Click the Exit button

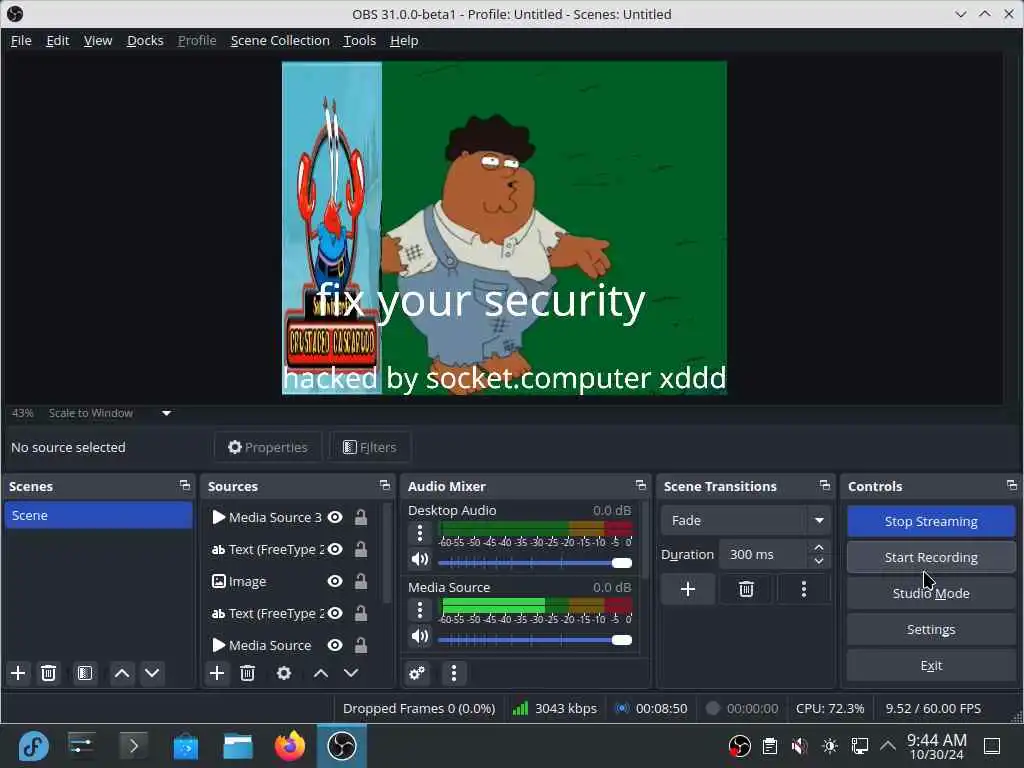(x=931, y=665)
